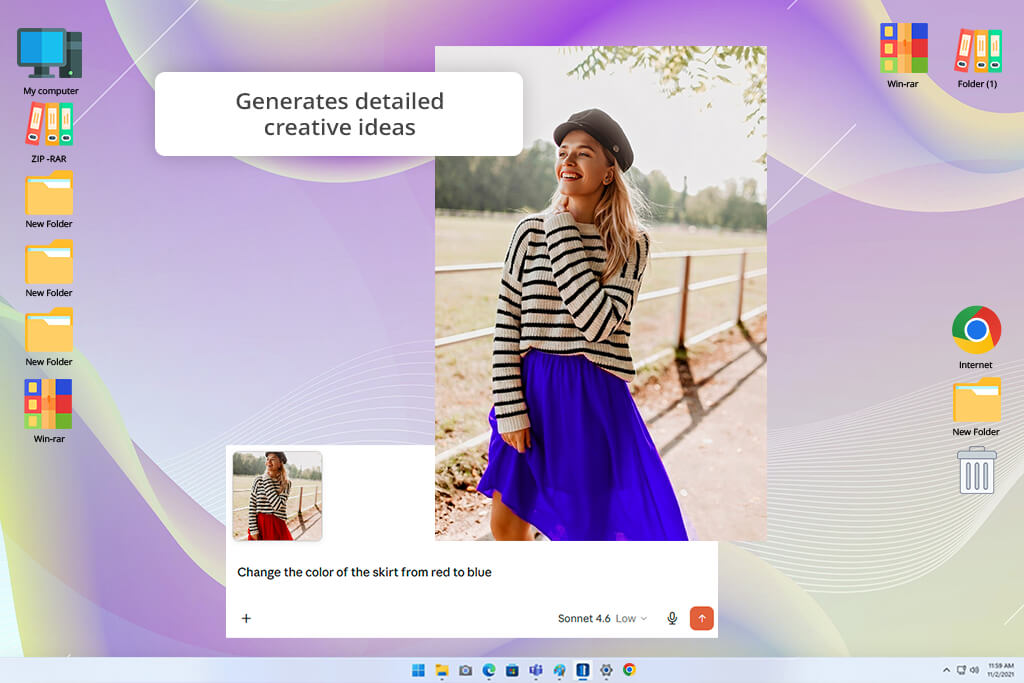The width and height of the screenshot is (1024, 683).
Task: Open the Windows Start menu
Action: [418, 670]
